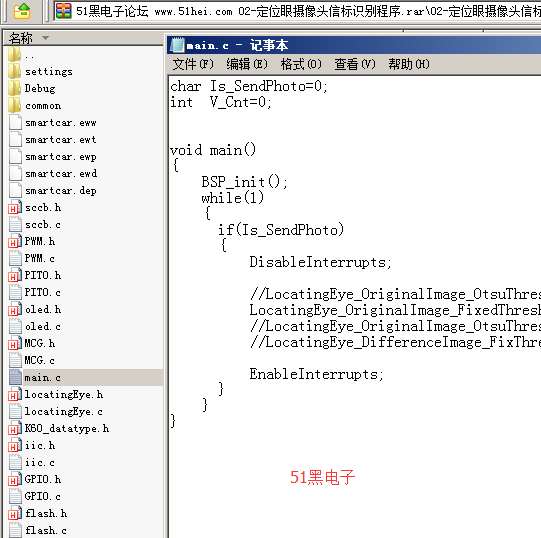This screenshot has height=538, width=541.
Task: Click the Notepad icon in the main.c title bar
Action: coord(178,45)
